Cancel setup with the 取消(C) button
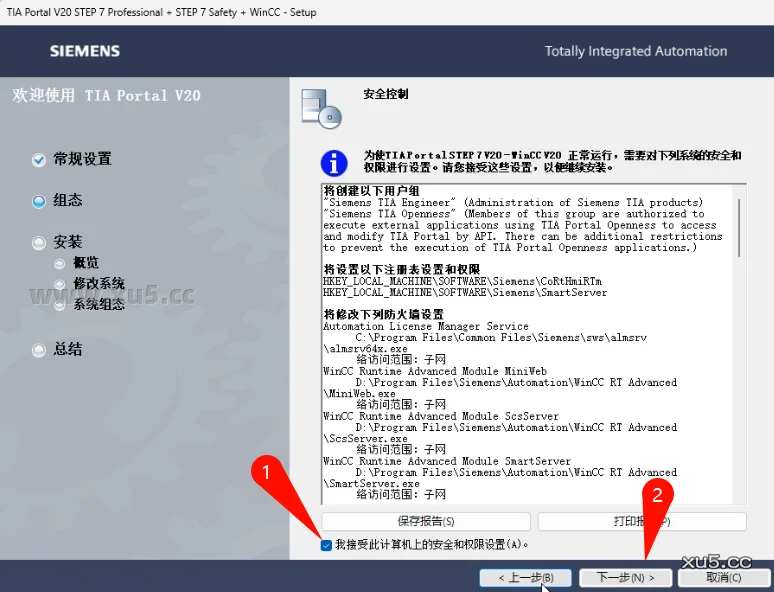This screenshot has width=774, height=592. coord(723,577)
